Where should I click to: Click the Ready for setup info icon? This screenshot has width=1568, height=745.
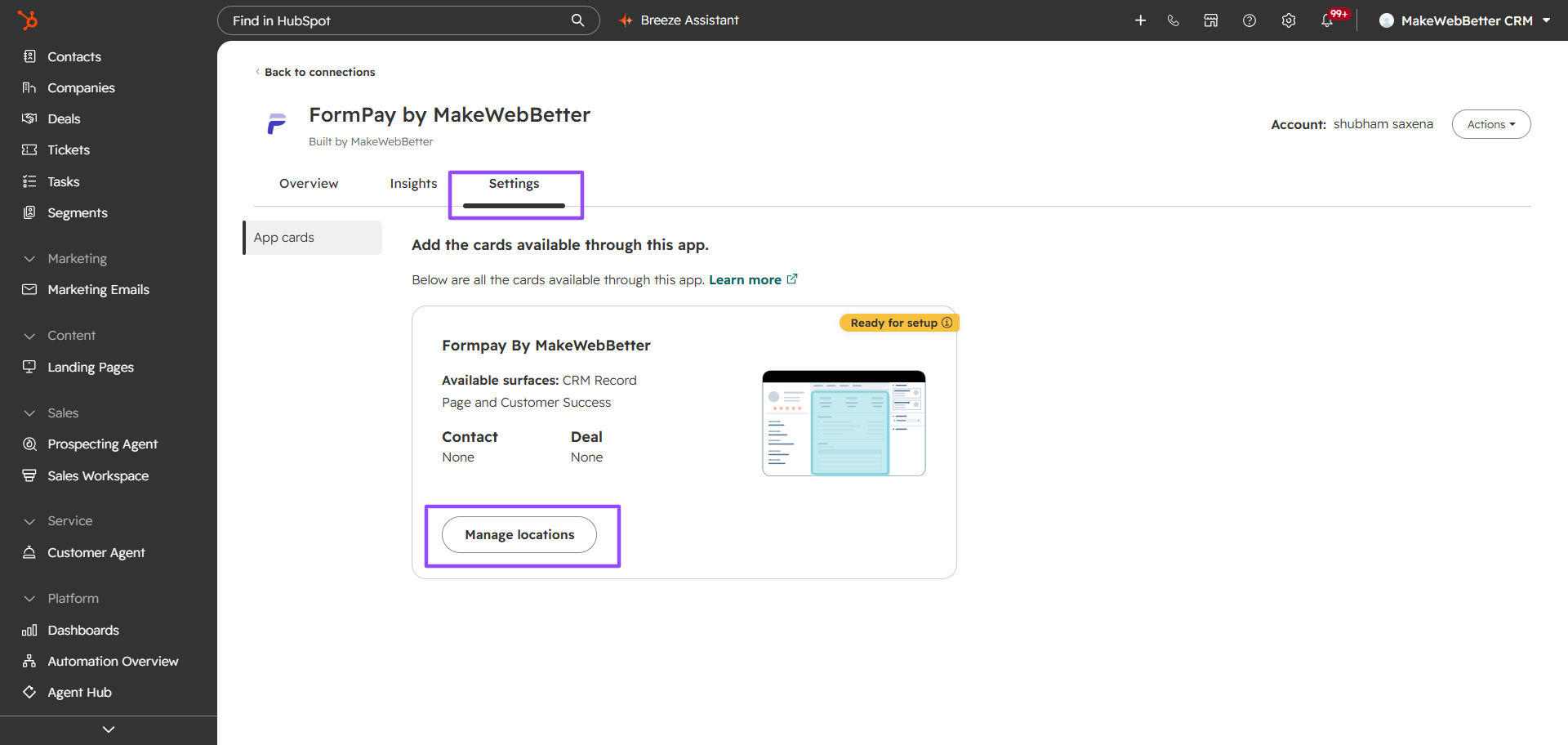coord(947,323)
